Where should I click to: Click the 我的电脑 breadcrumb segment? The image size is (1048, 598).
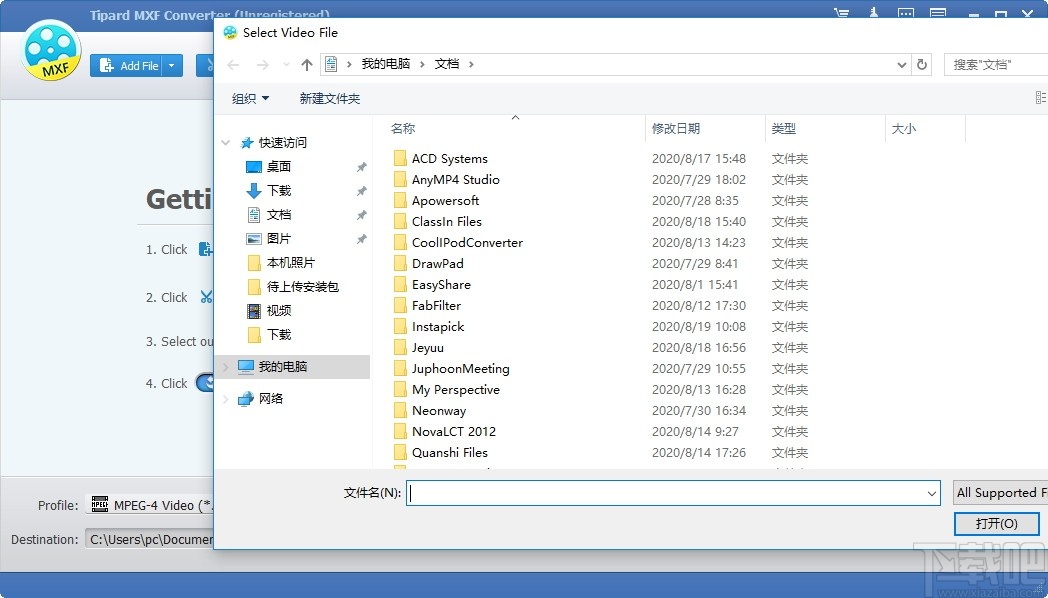(386, 64)
